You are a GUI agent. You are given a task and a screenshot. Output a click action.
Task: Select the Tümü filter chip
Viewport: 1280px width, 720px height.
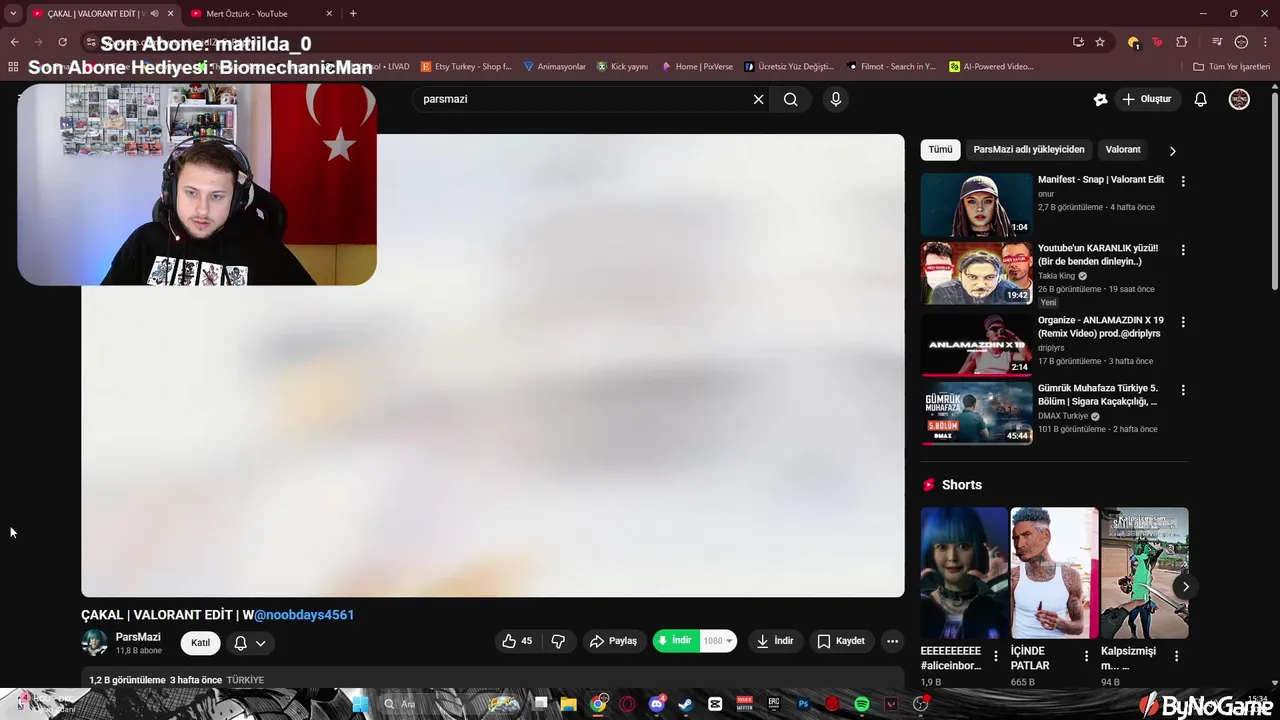[x=940, y=149]
